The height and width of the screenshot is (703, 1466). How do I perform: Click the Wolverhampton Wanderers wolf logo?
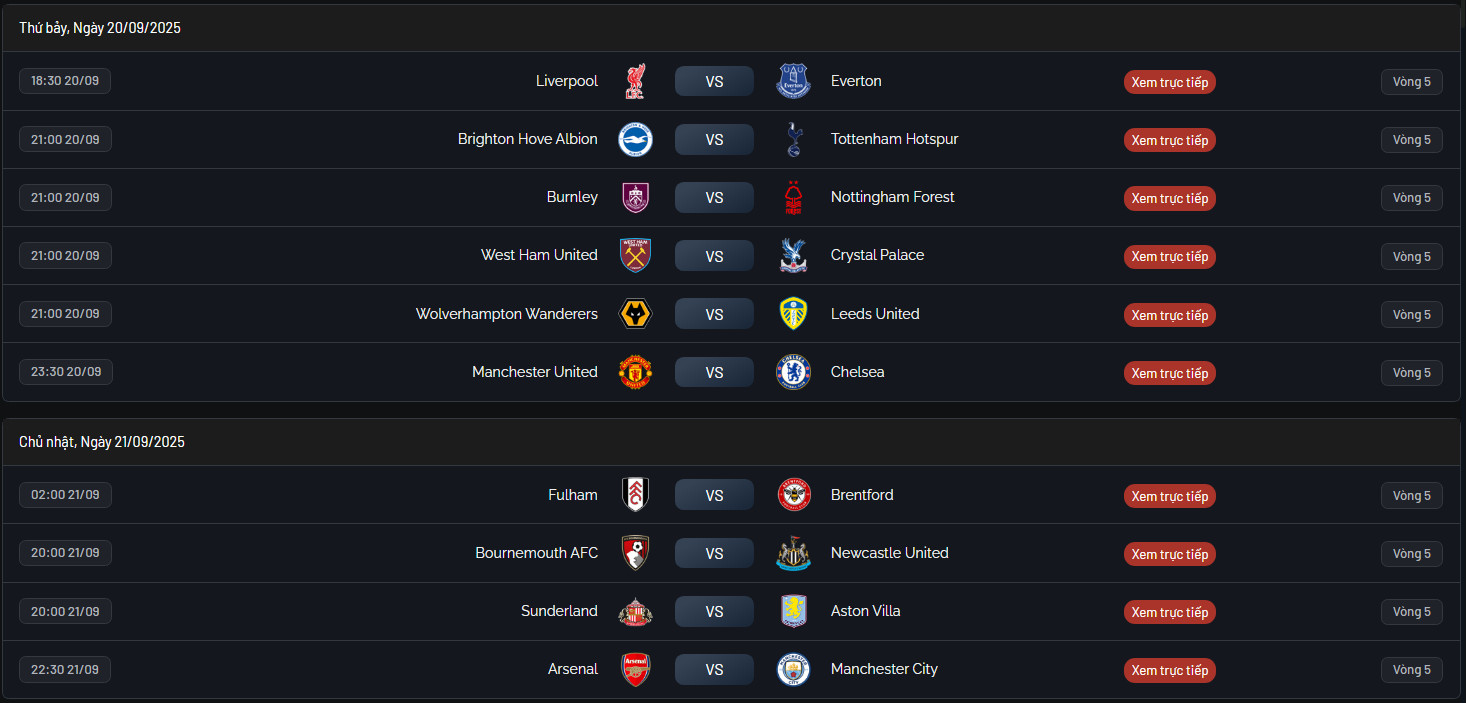pos(635,314)
